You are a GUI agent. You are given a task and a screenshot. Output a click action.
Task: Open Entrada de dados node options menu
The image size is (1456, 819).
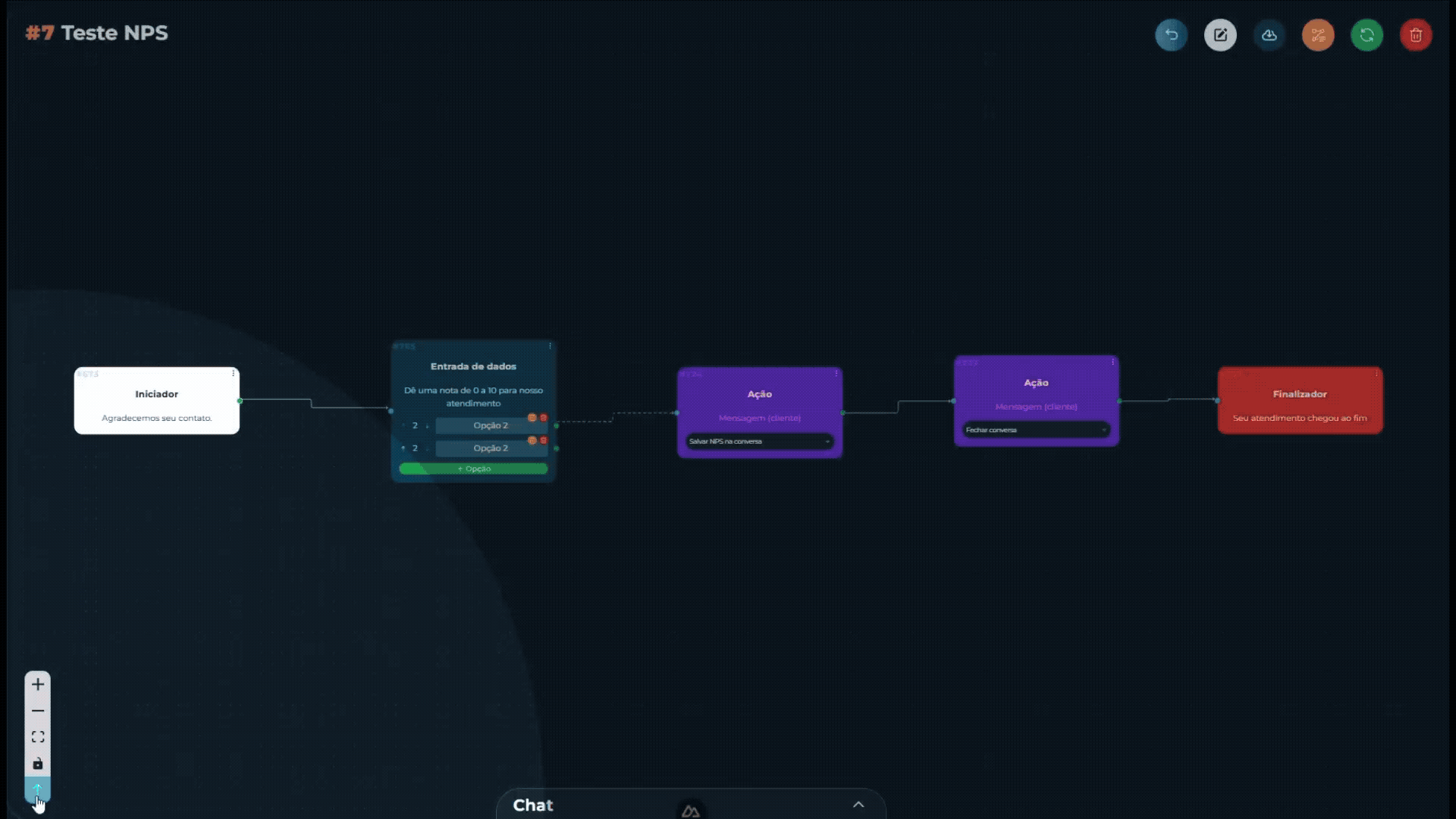click(550, 346)
